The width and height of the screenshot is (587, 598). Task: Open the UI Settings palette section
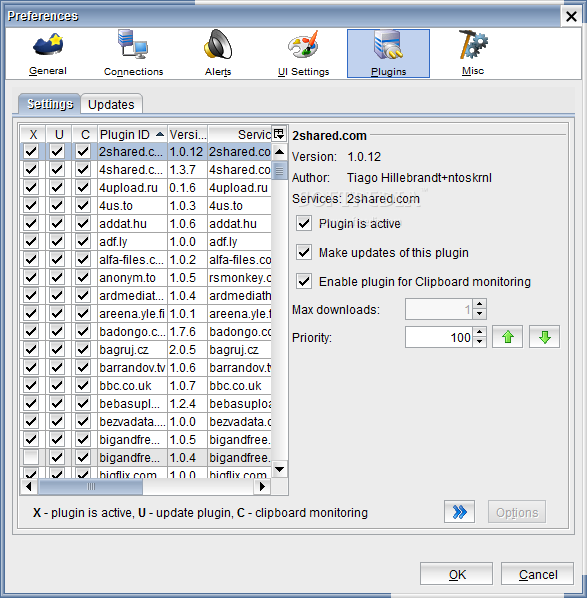pyautogui.click(x=303, y=53)
